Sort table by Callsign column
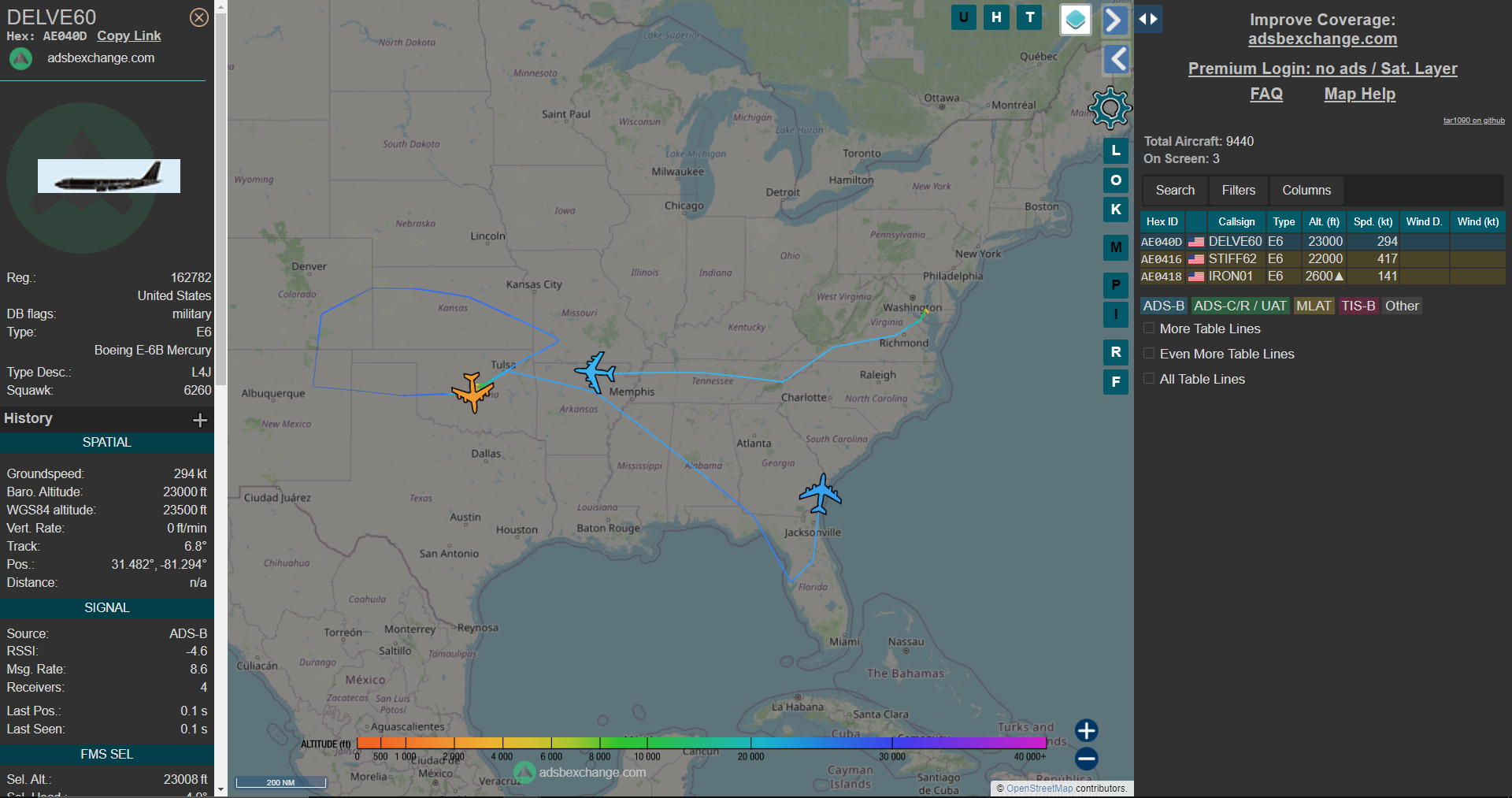This screenshot has width=1512, height=798. coord(1236,221)
